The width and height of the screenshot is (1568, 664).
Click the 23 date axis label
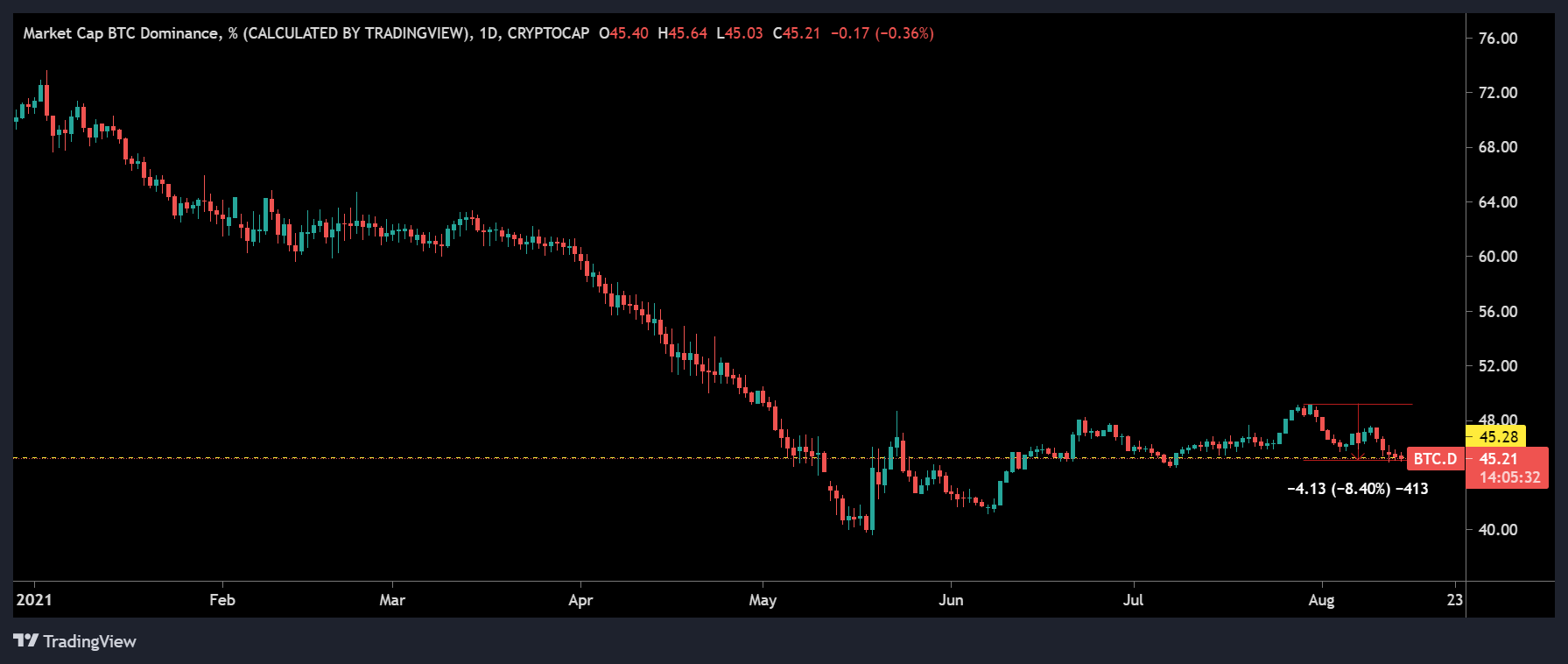(1455, 600)
